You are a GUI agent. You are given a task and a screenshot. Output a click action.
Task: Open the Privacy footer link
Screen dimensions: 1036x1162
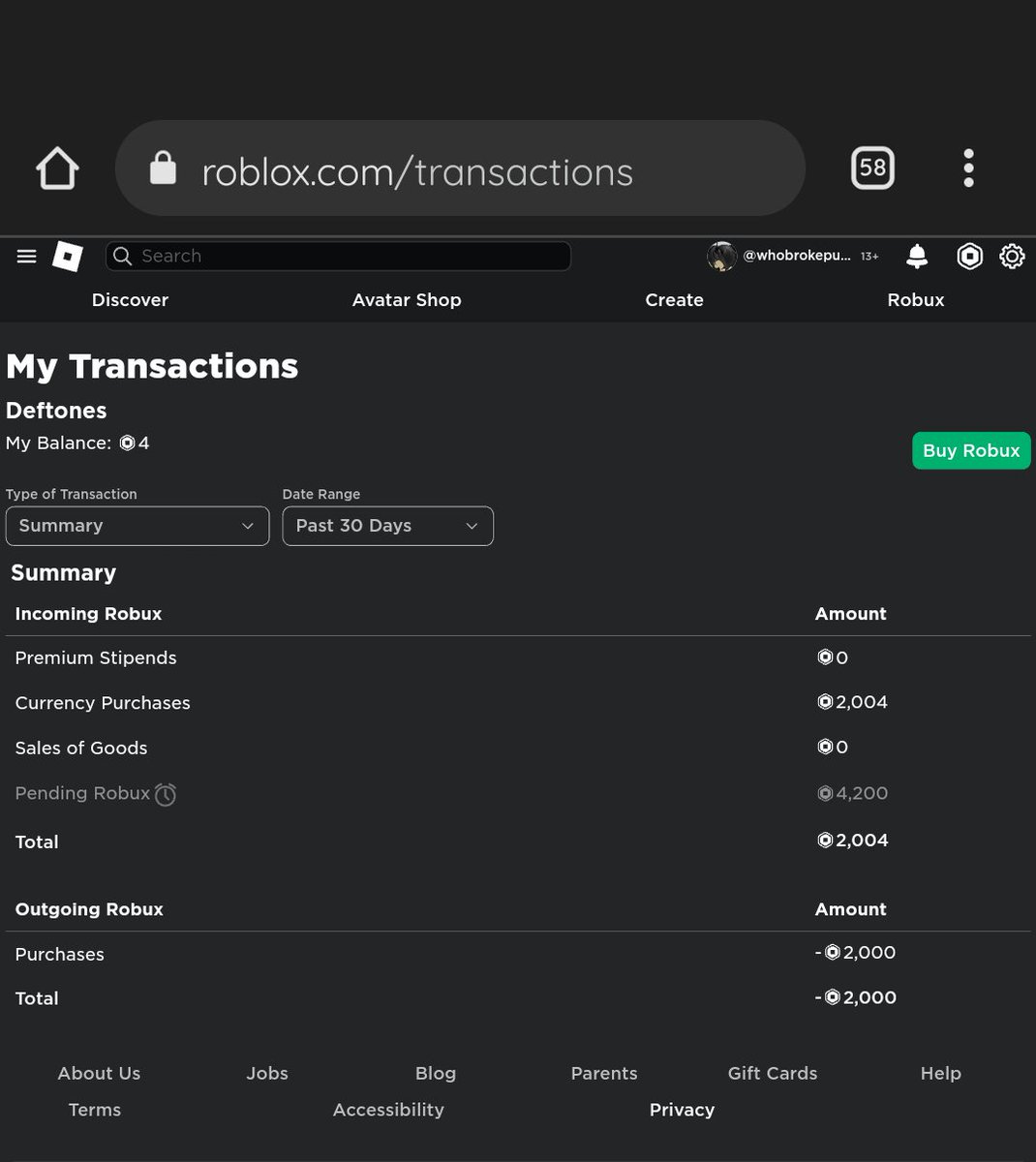682,1110
